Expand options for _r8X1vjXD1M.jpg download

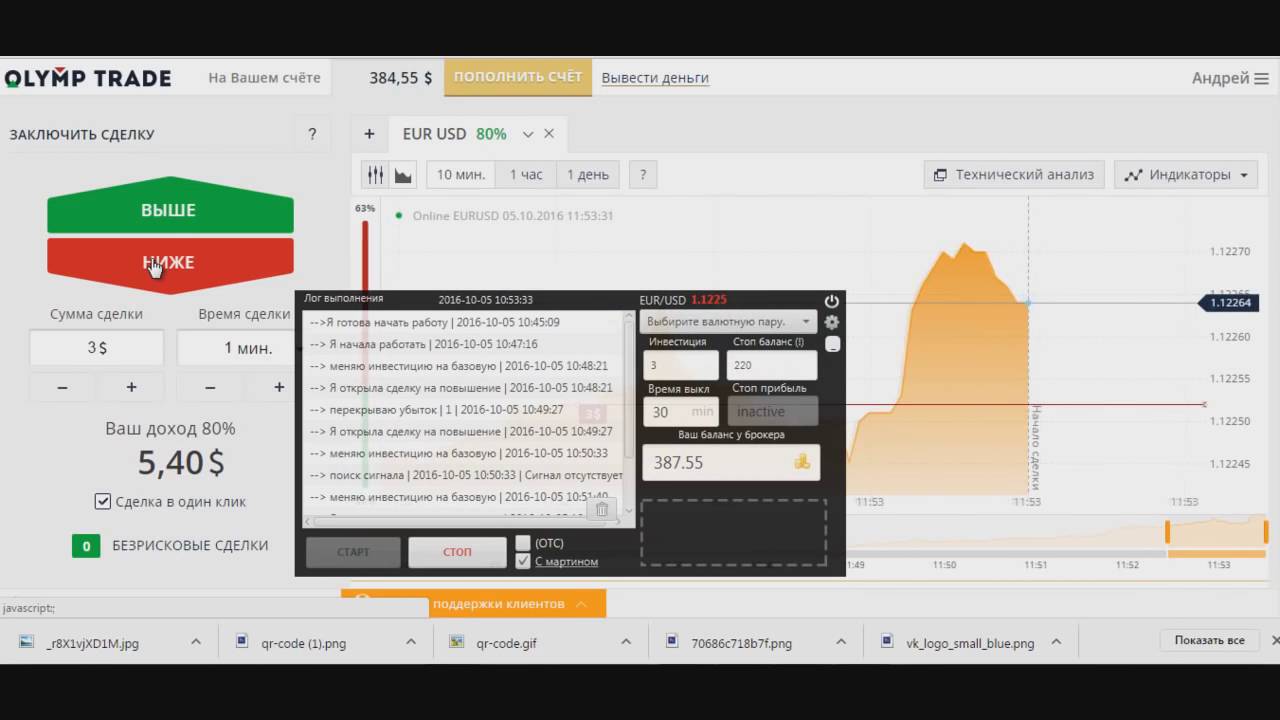196,642
